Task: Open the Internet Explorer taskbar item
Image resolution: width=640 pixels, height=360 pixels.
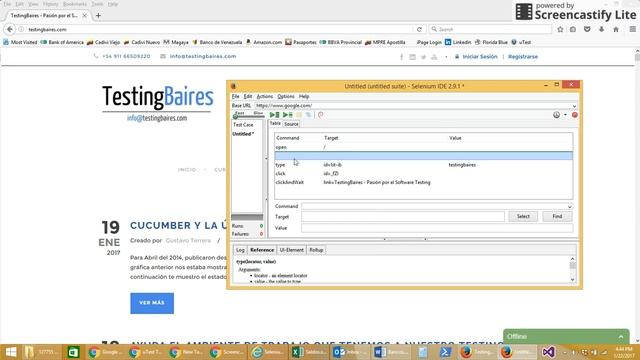Action: pos(267,352)
